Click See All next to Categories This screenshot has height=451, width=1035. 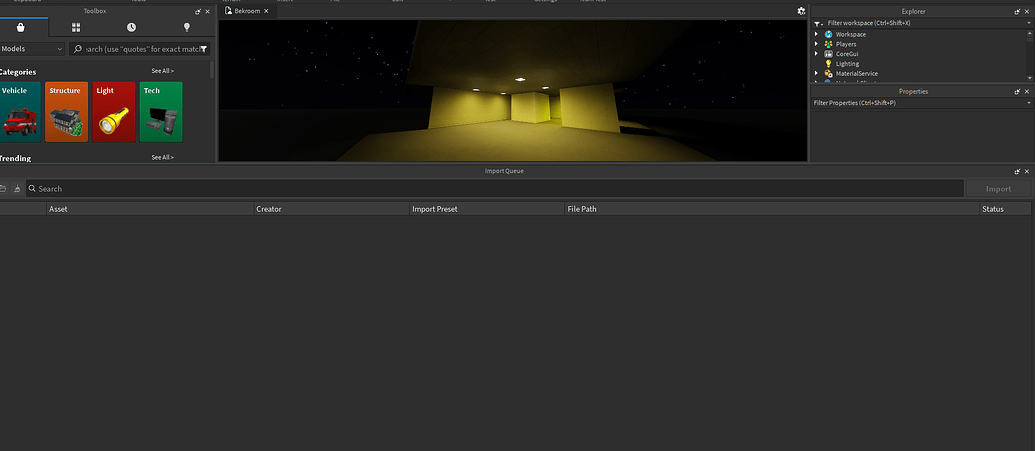click(x=162, y=71)
